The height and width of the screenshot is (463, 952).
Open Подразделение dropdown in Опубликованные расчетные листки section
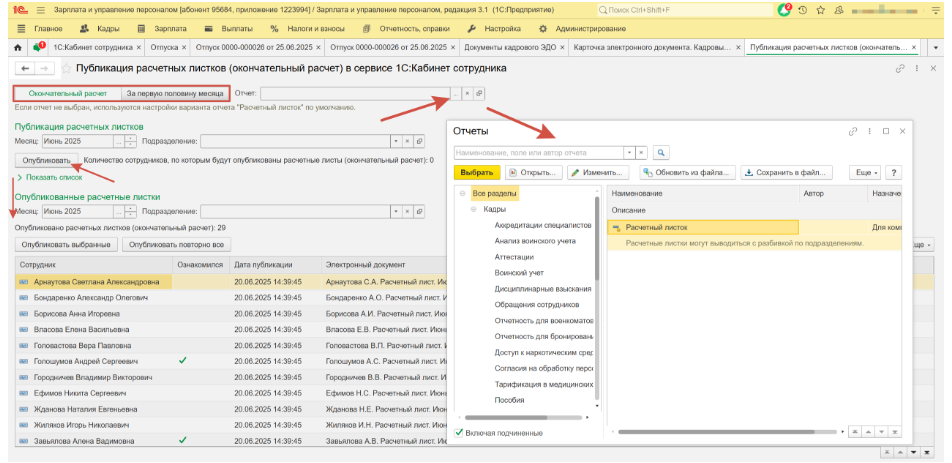pos(396,211)
